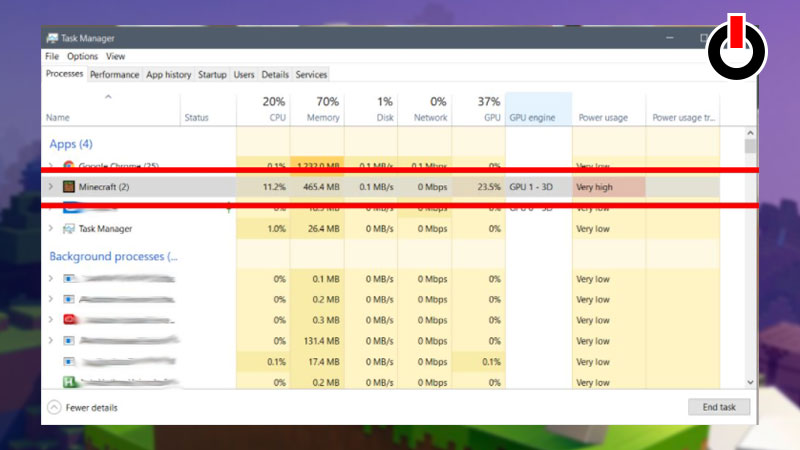
Task: Go to the Users tab
Action: pyautogui.click(x=244, y=74)
